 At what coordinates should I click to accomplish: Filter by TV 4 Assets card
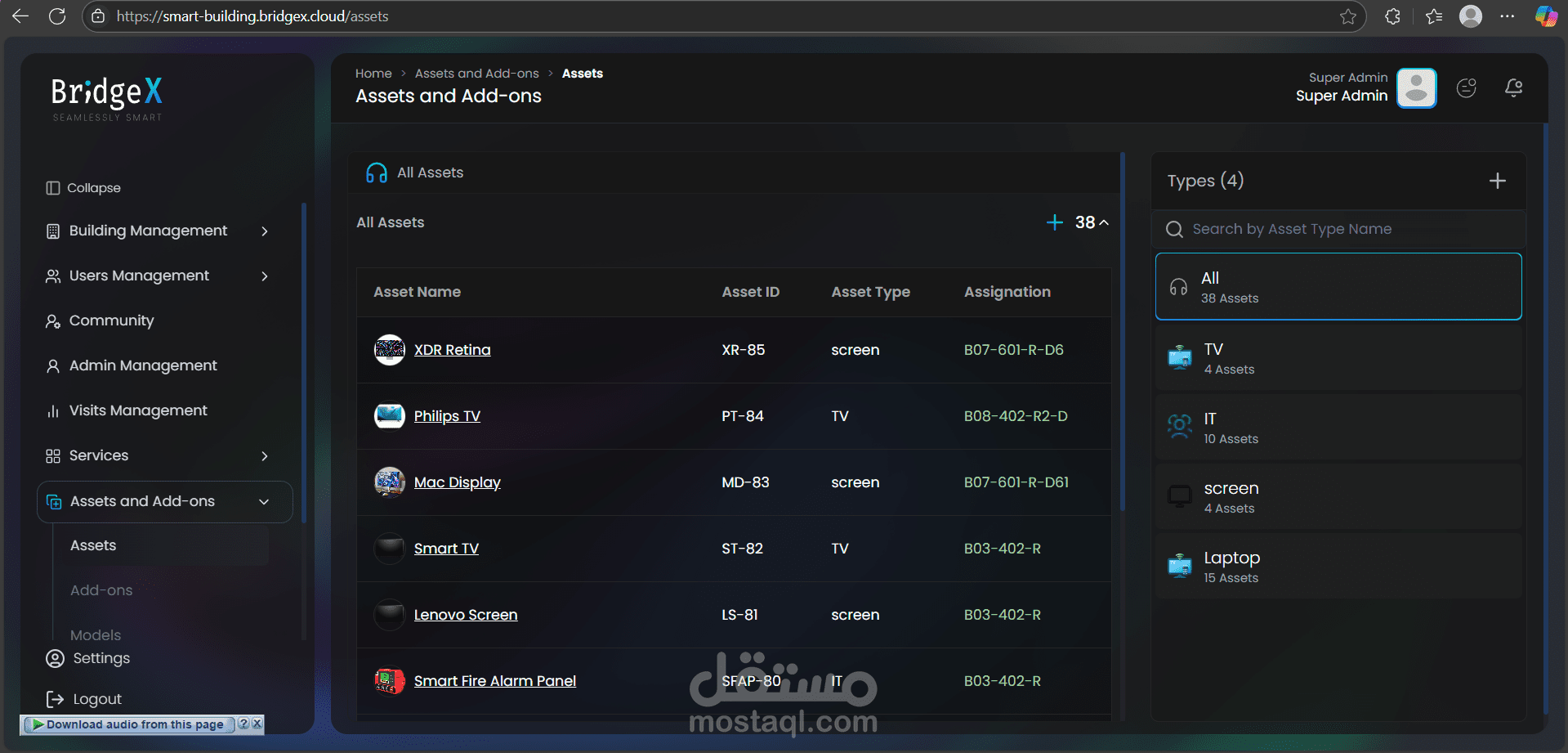click(1338, 358)
